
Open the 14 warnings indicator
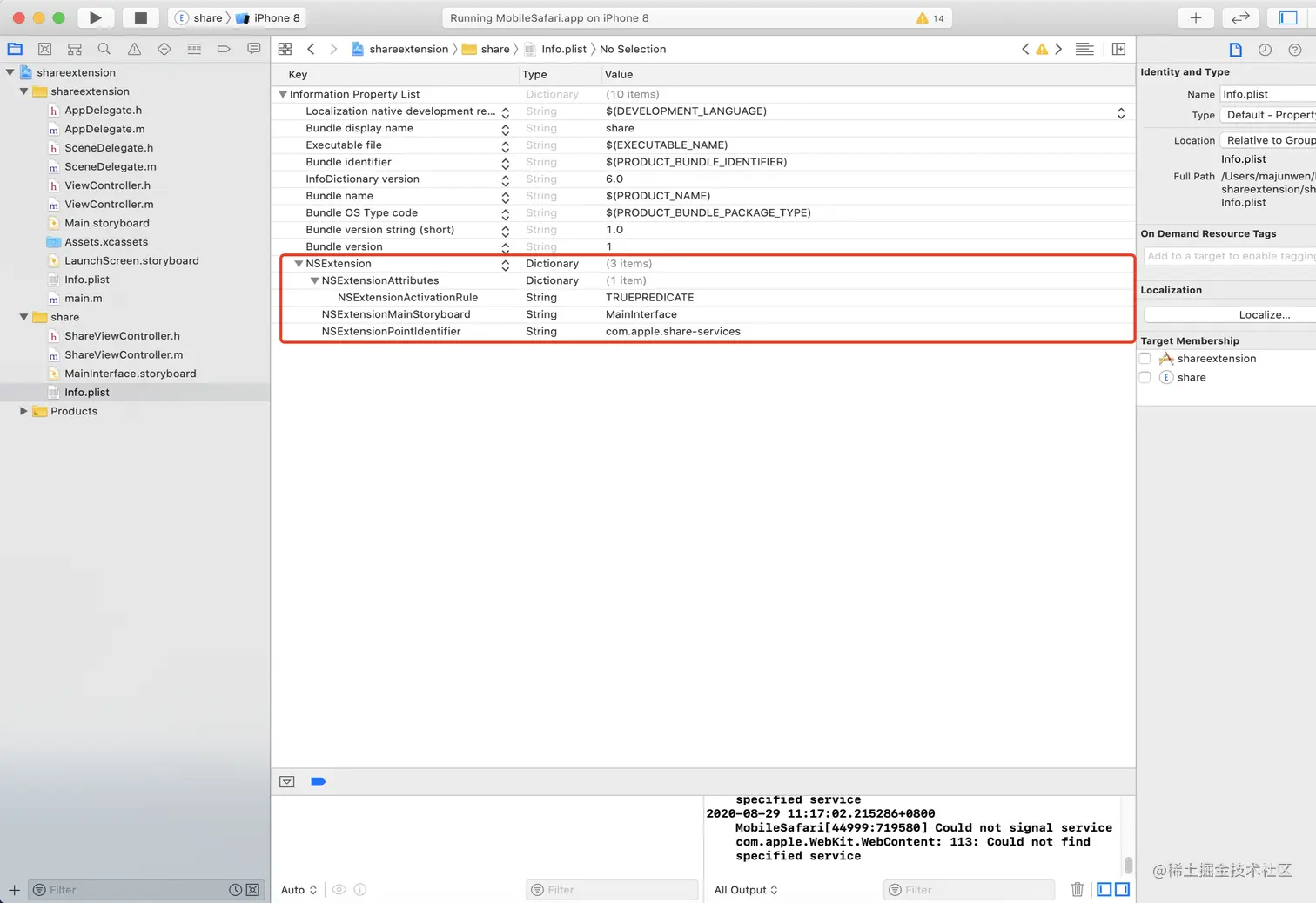[x=930, y=17]
